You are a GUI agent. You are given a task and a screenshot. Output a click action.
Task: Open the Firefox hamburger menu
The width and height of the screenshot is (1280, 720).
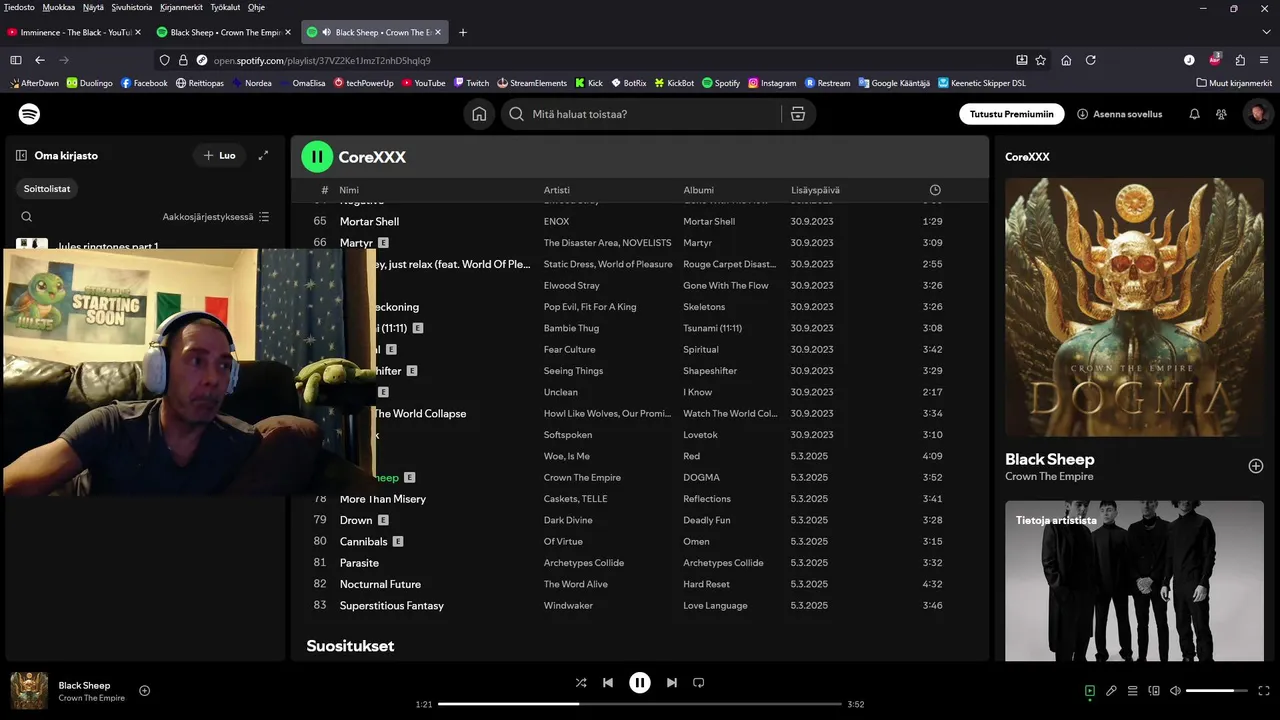(1264, 60)
